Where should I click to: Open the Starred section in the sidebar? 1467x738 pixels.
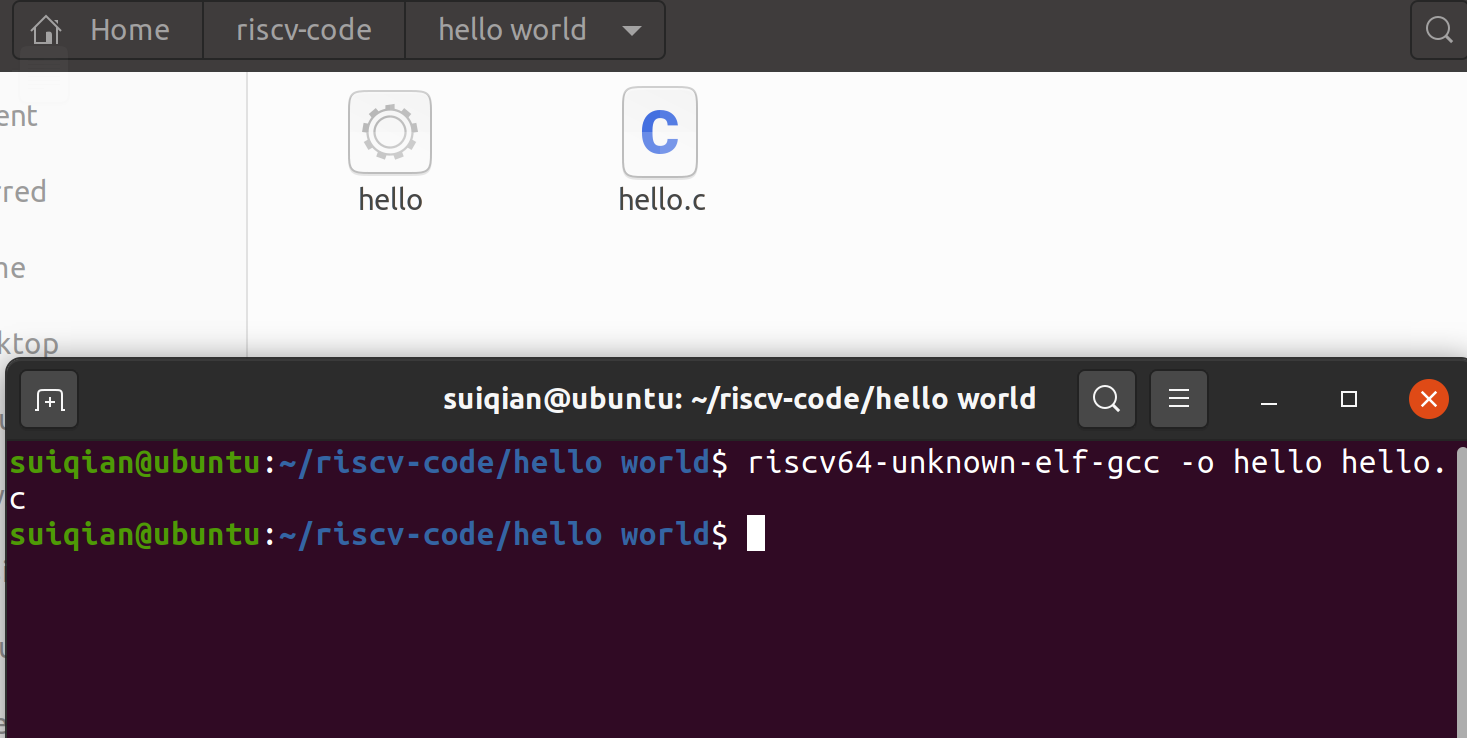point(22,191)
